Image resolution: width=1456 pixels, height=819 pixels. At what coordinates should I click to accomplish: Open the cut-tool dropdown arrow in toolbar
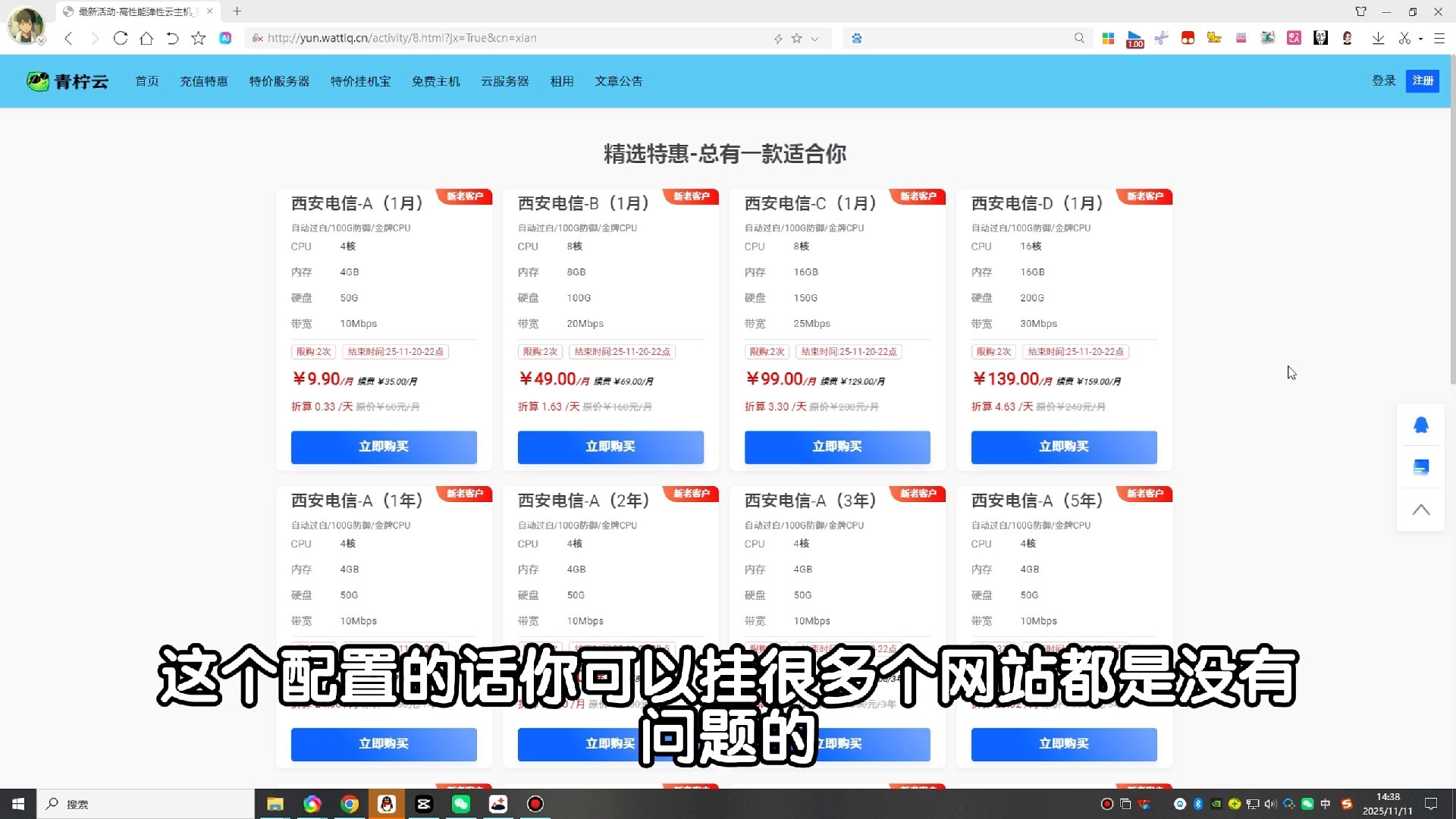(1420, 39)
